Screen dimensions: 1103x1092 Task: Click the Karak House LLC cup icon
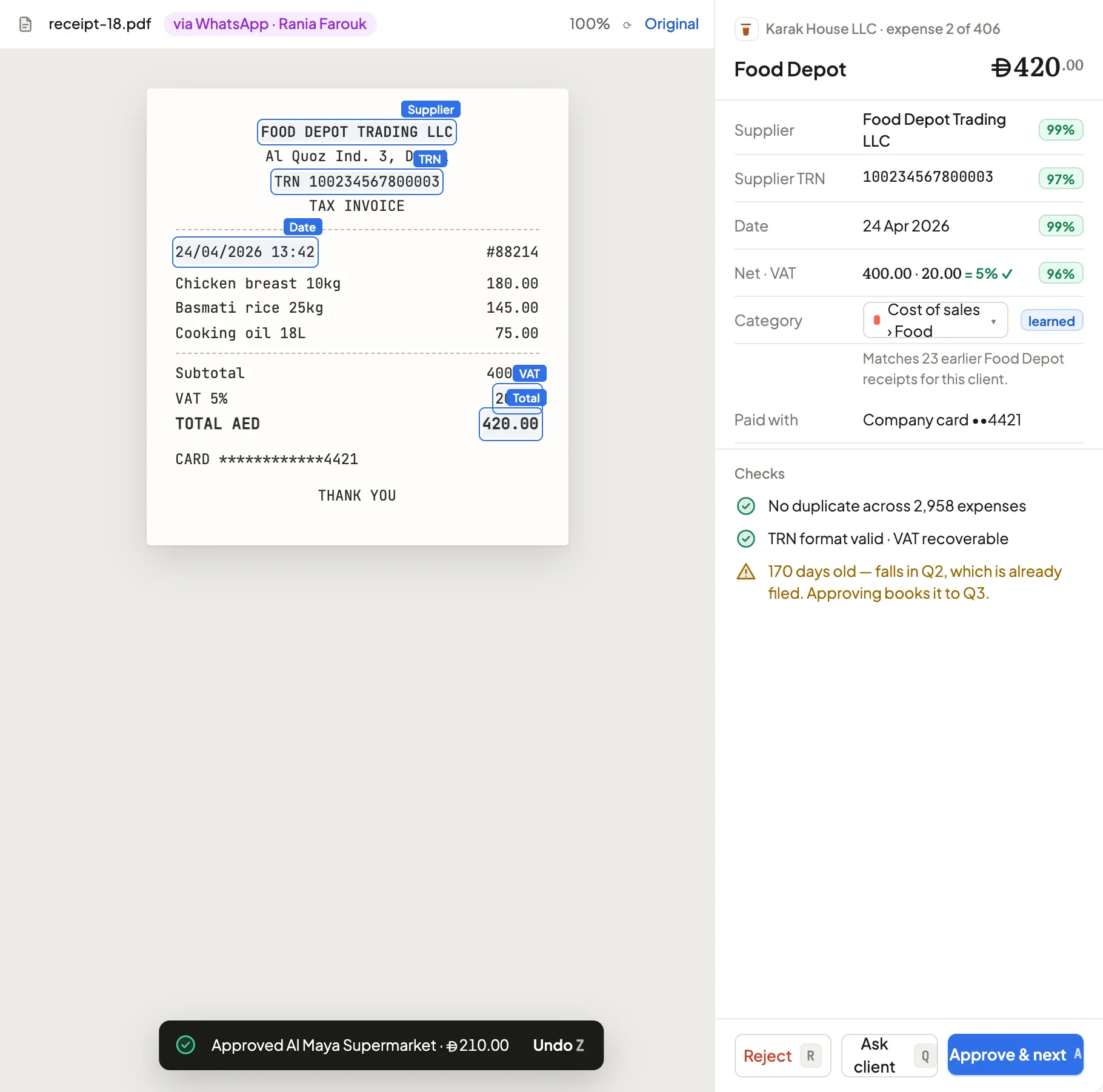pos(746,29)
